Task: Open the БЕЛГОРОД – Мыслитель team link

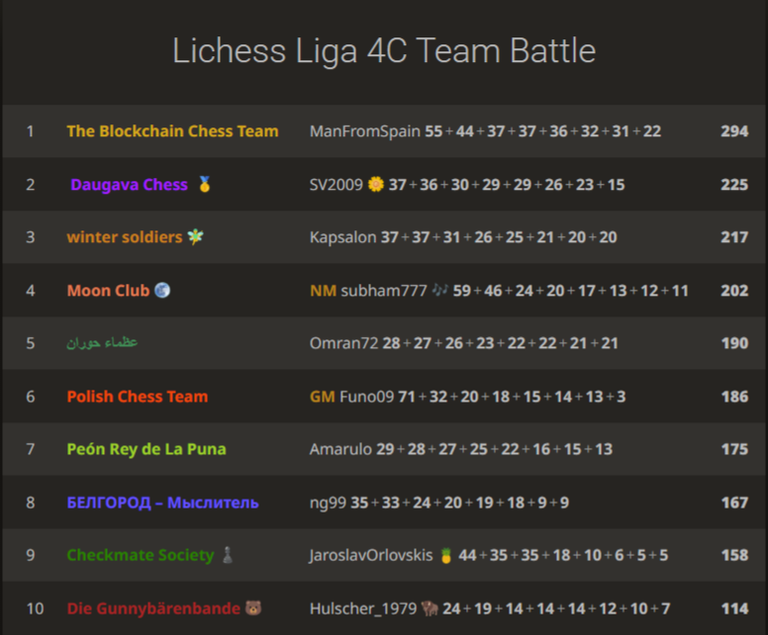Action: click(163, 502)
